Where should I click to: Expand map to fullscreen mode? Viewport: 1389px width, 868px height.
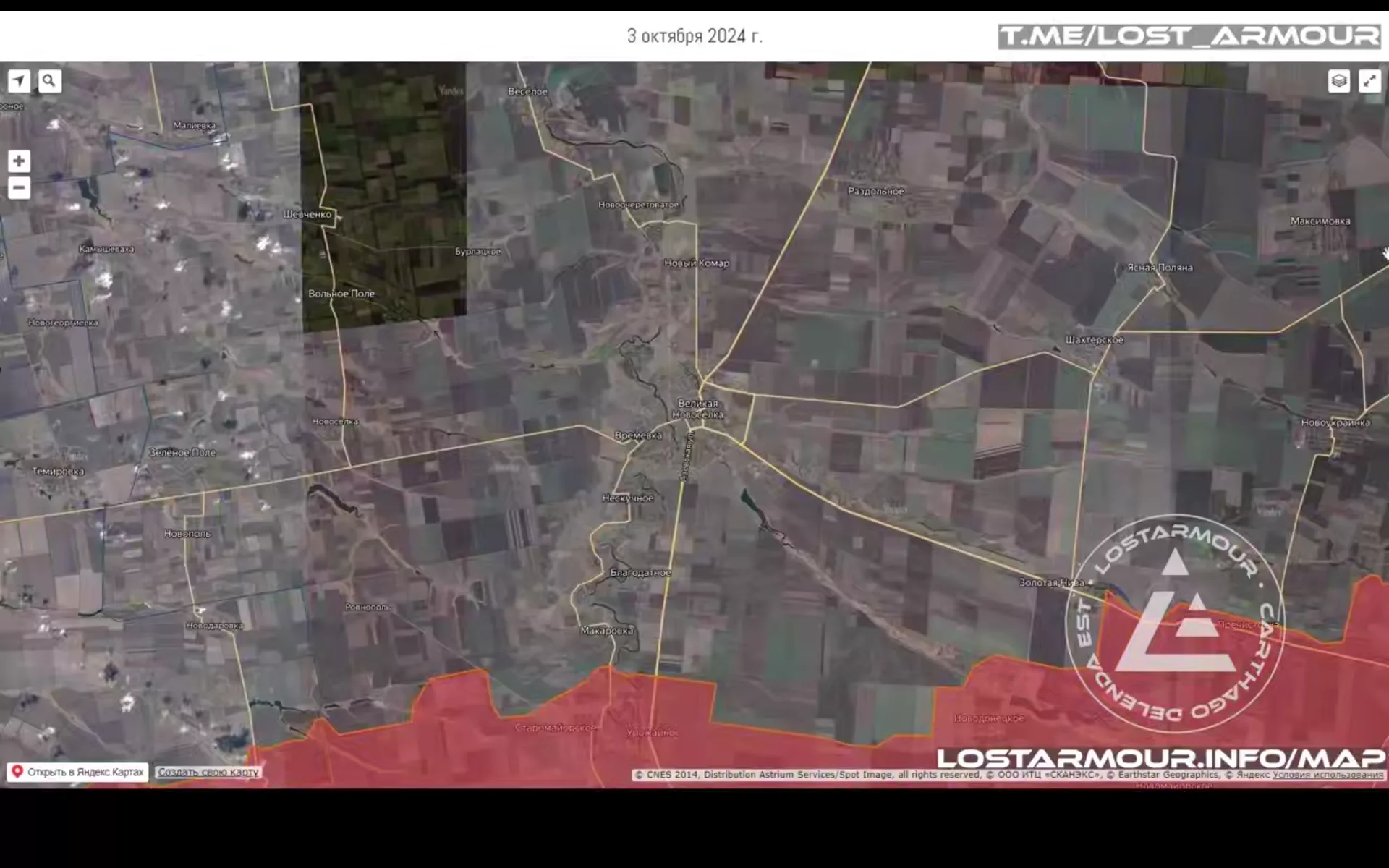point(1369,81)
